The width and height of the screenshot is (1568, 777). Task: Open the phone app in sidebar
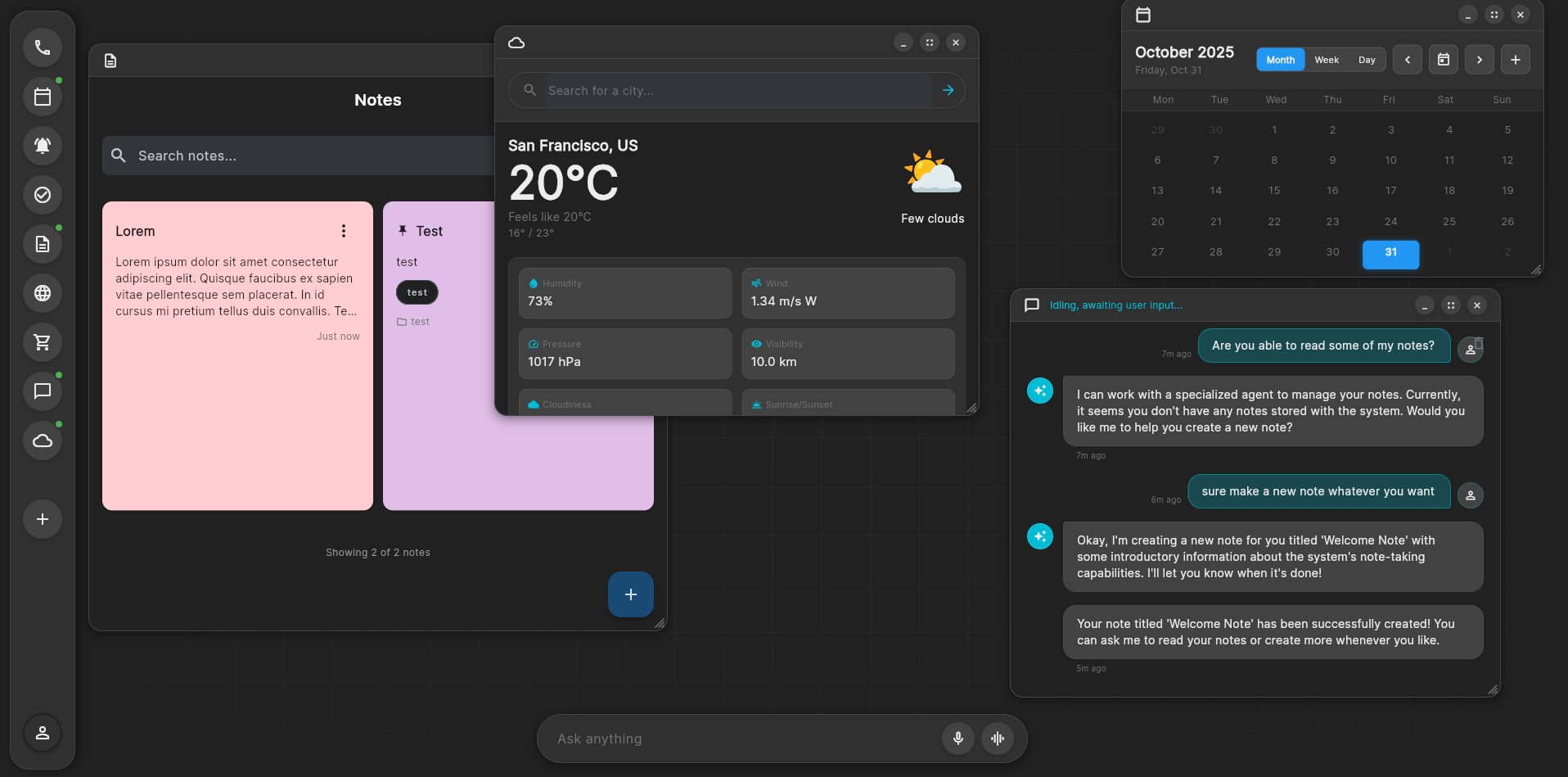pyautogui.click(x=43, y=47)
